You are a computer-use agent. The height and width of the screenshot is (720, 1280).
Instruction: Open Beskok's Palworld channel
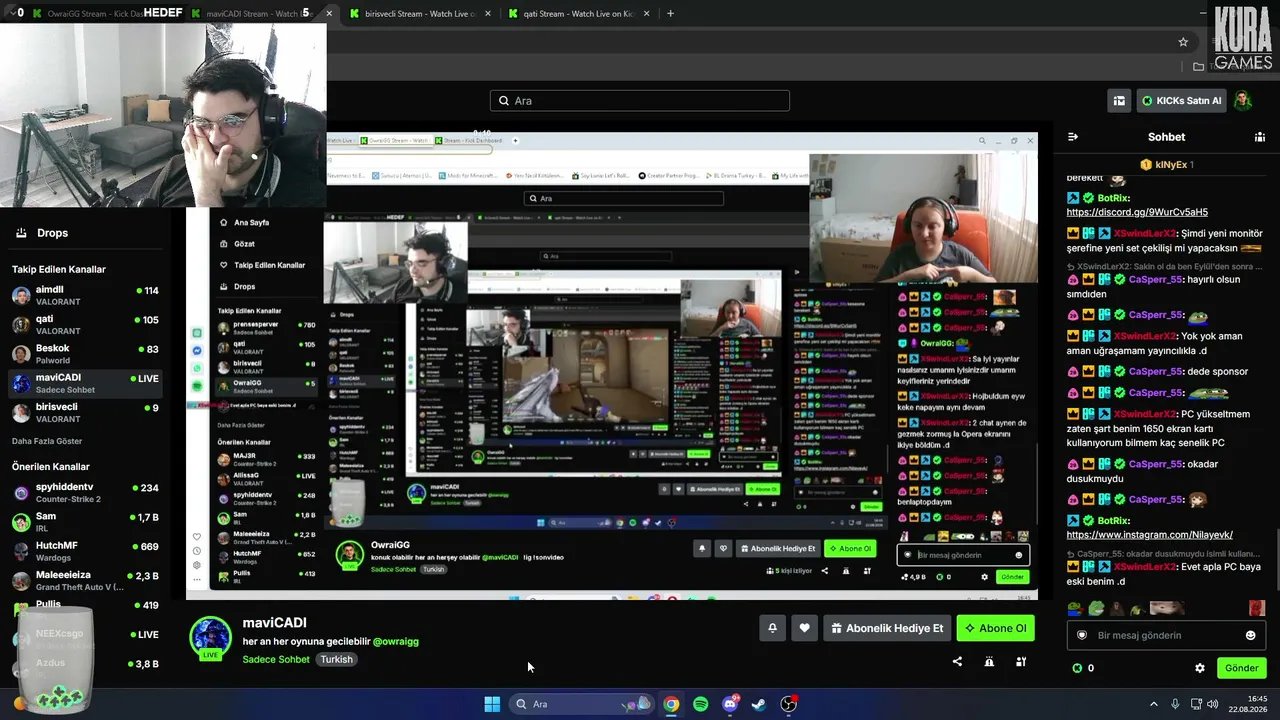(85, 354)
